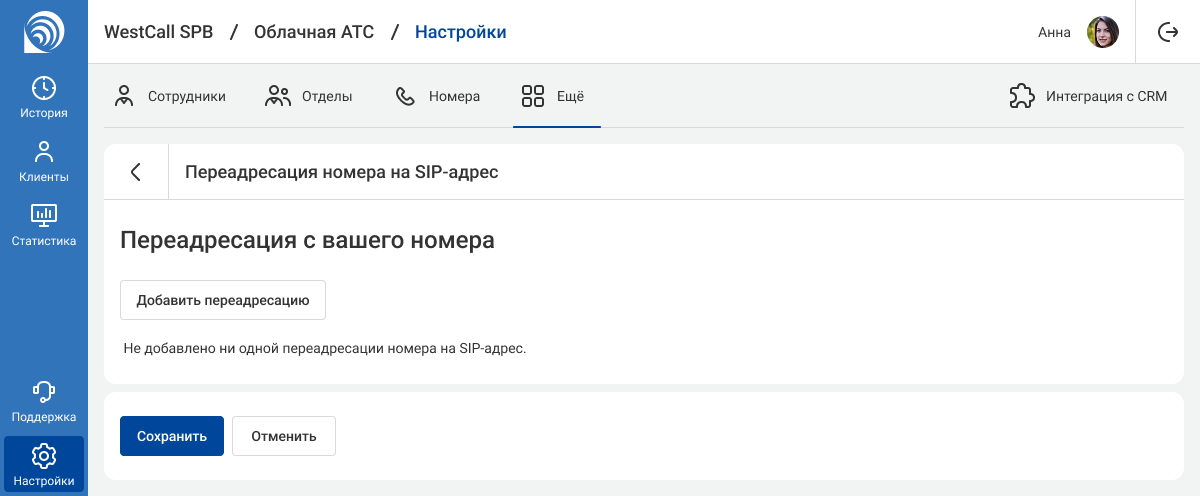The width and height of the screenshot is (1200, 496).
Task: Open Statistics via the chart icon
Action: coord(44,215)
